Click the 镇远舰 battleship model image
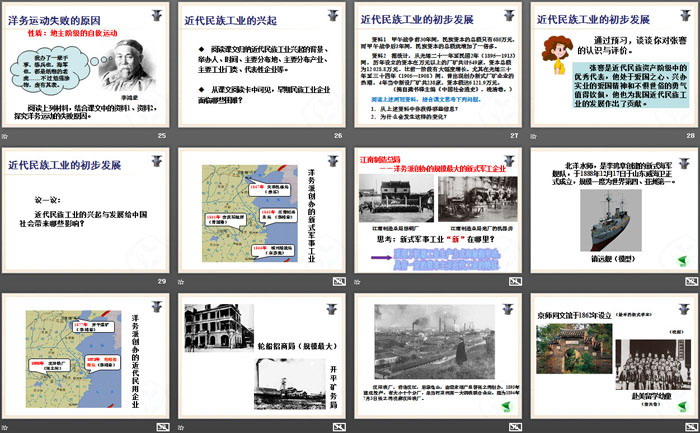This screenshot has height=433, width=700. click(x=611, y=220)
